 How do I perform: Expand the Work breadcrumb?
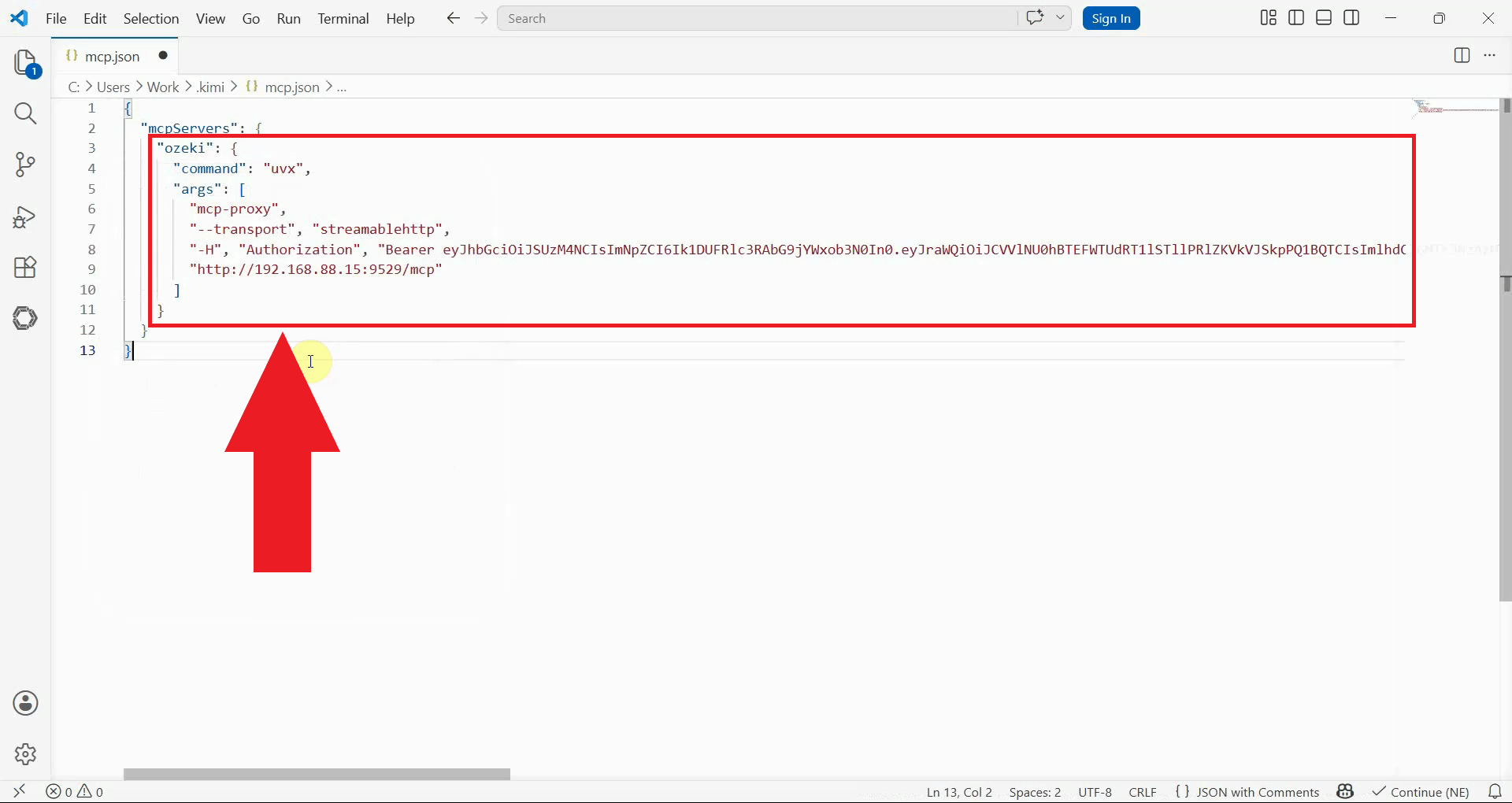[163, 87]
